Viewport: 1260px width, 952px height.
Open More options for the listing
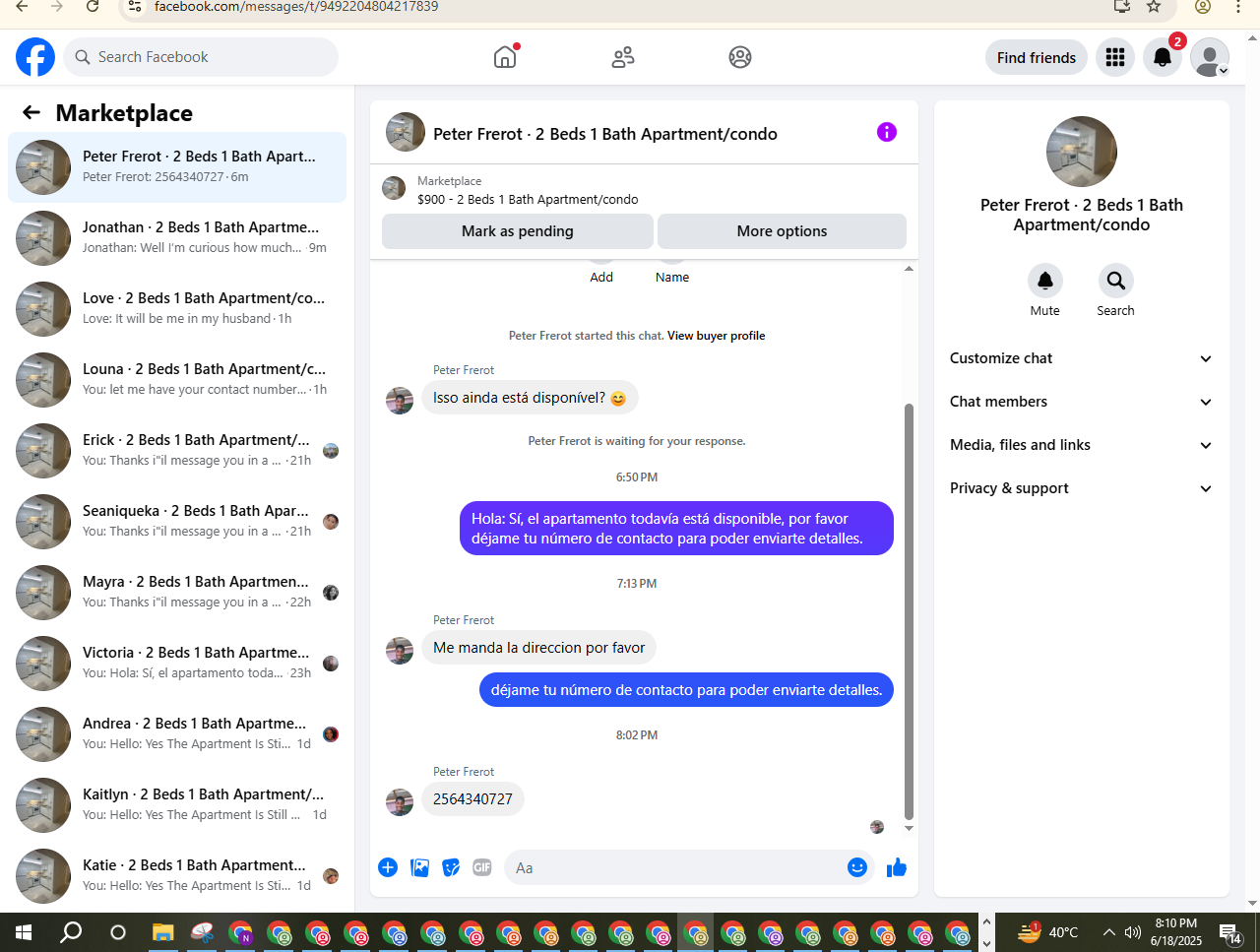(x=782, y=231)
